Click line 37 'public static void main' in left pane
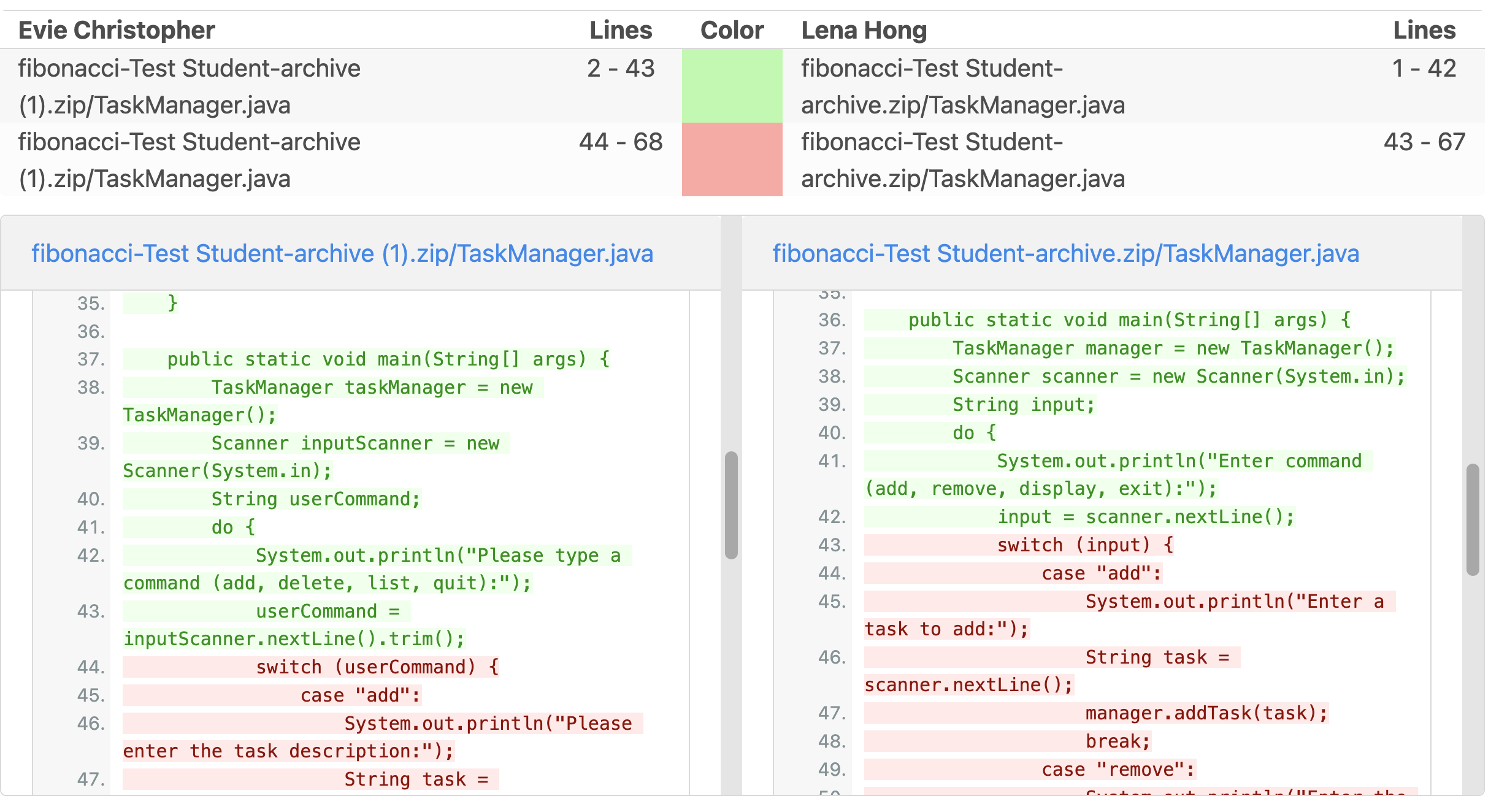 pos(367,359)
